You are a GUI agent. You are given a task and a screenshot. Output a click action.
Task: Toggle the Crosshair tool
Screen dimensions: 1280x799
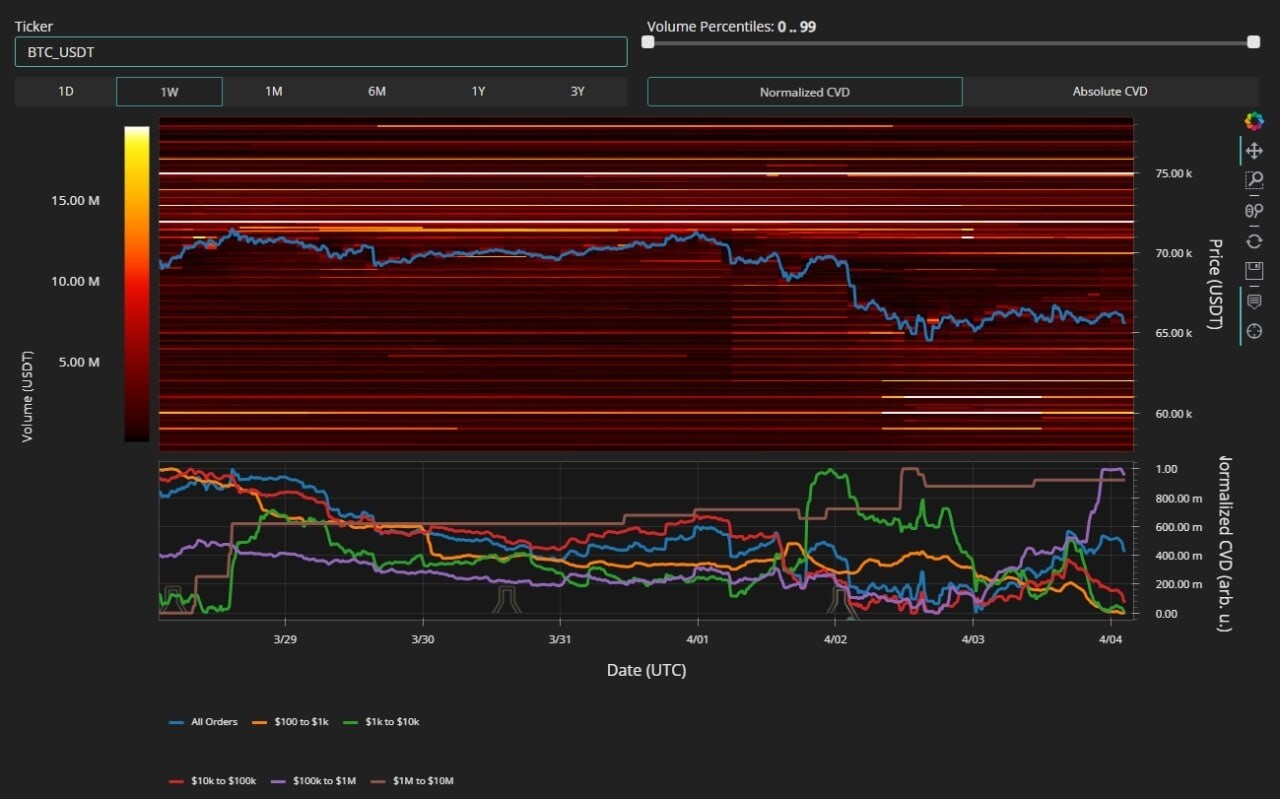1253,331
